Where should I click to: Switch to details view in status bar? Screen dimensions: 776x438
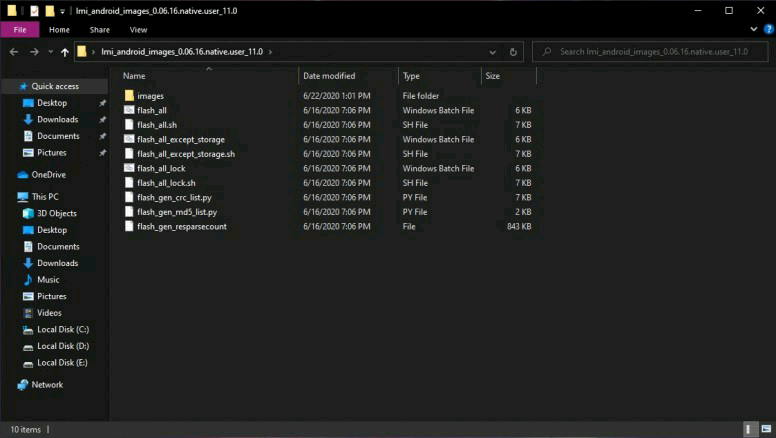point(749,429)
